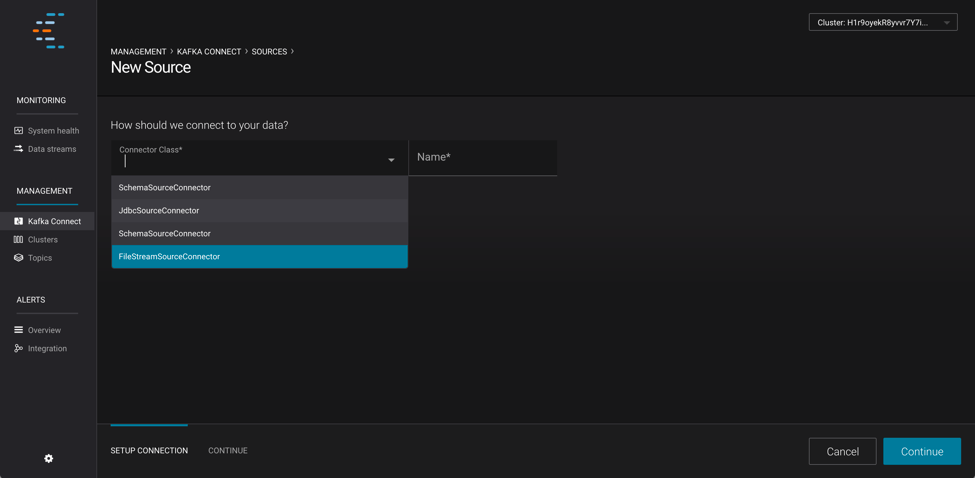The height and width of the screenshot is (478, 975).
Task: Click the Topics layers icon
Action: (x=19, y=257)
